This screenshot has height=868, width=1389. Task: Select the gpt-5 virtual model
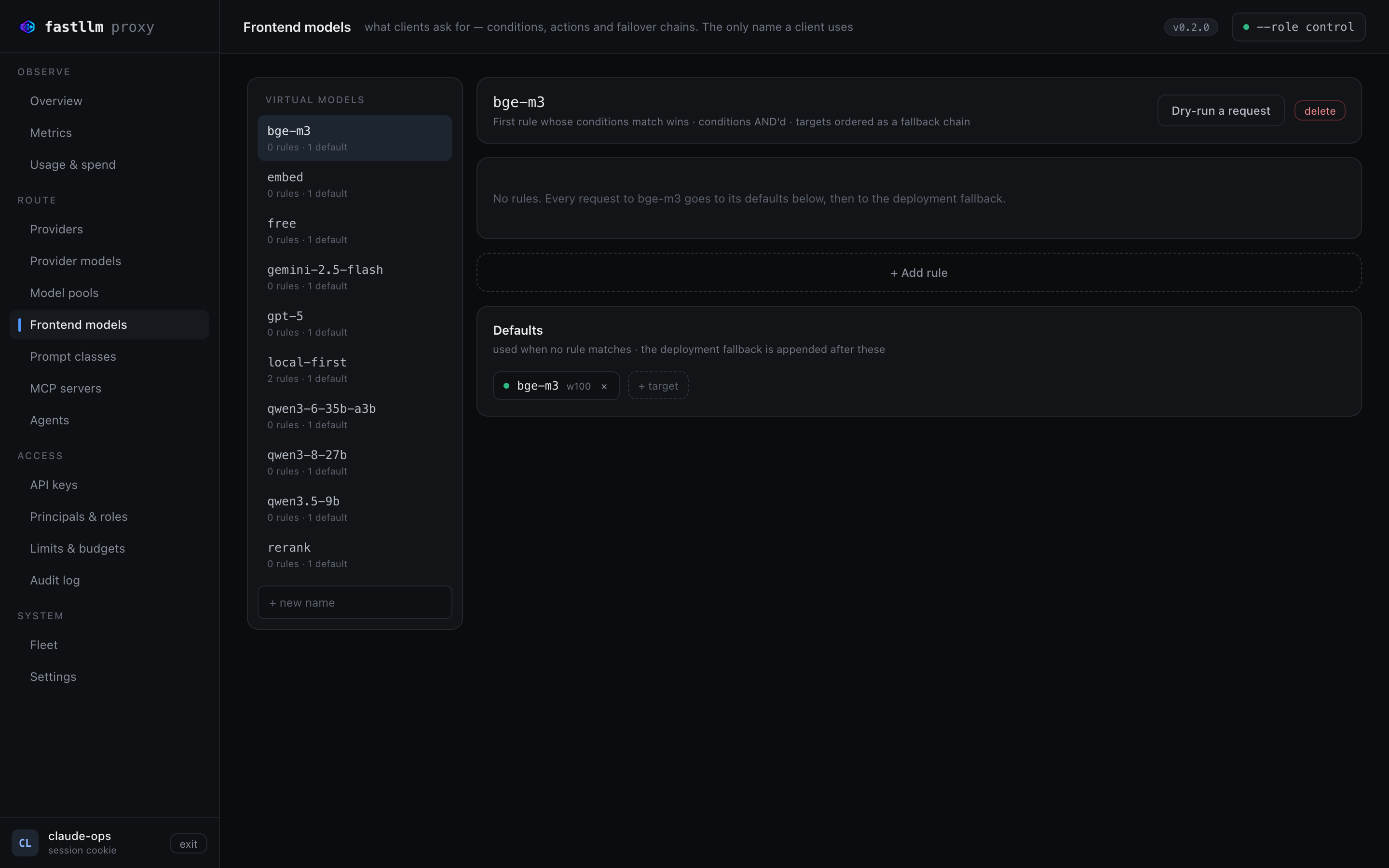pyautogui.click(x=354, y=323)
